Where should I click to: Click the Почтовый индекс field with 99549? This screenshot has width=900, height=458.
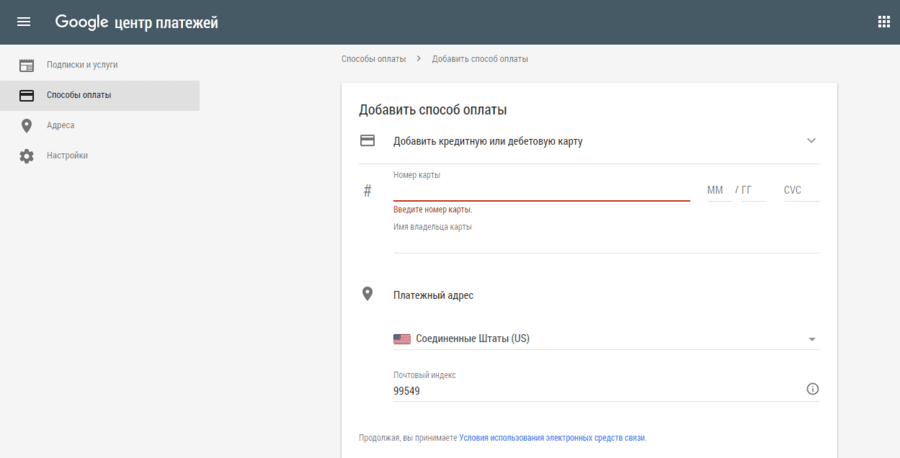click(x=595, y=391)
